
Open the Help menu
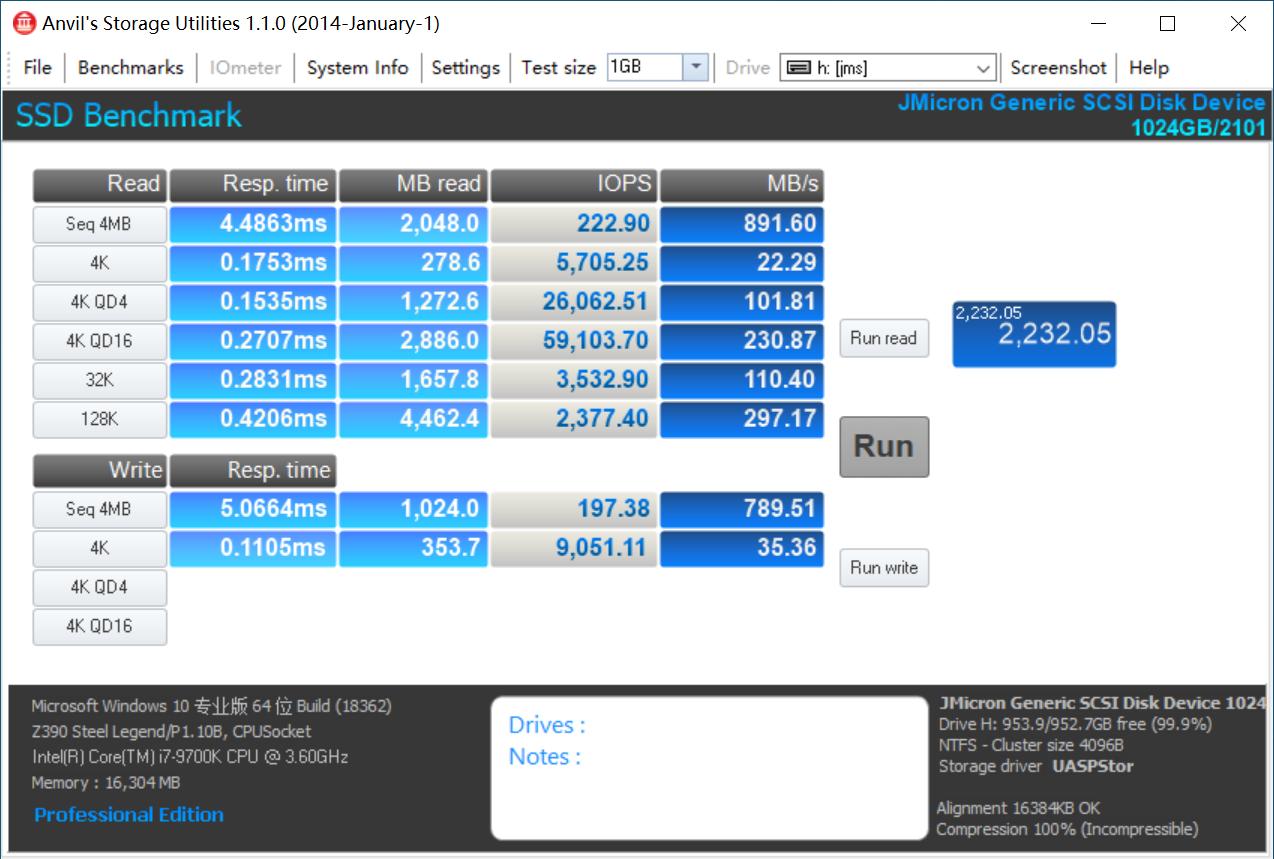point(1148,68)
